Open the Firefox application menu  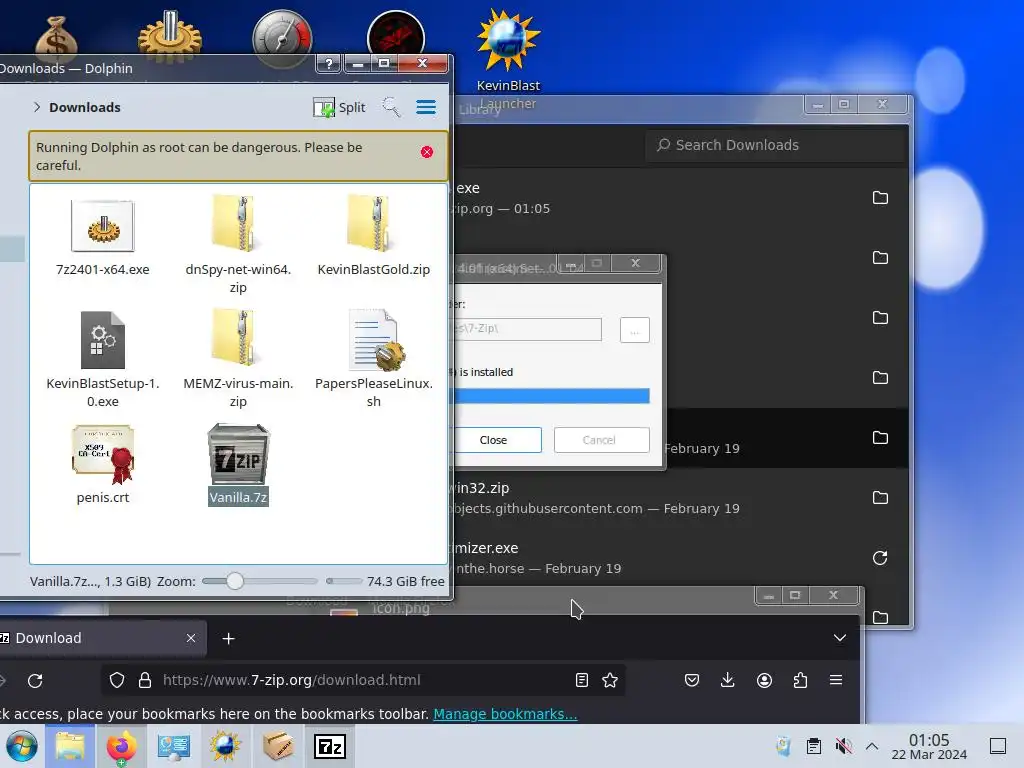[836, 680]
